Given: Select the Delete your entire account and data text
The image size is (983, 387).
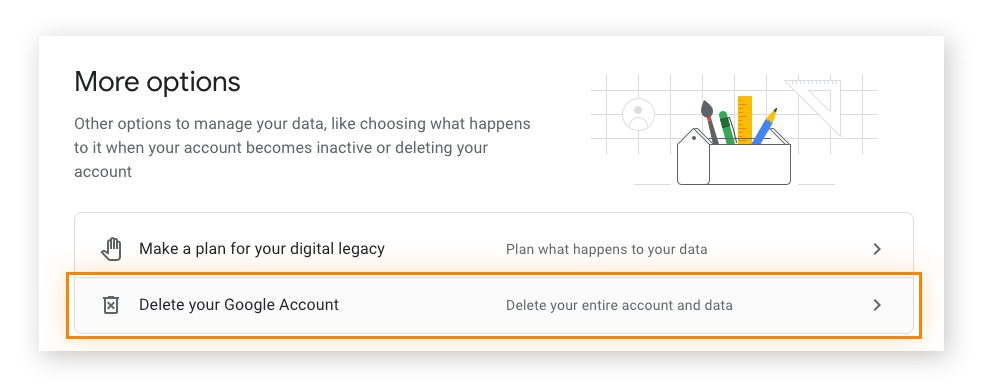Looking at the screenshot, I should (619, 306).
